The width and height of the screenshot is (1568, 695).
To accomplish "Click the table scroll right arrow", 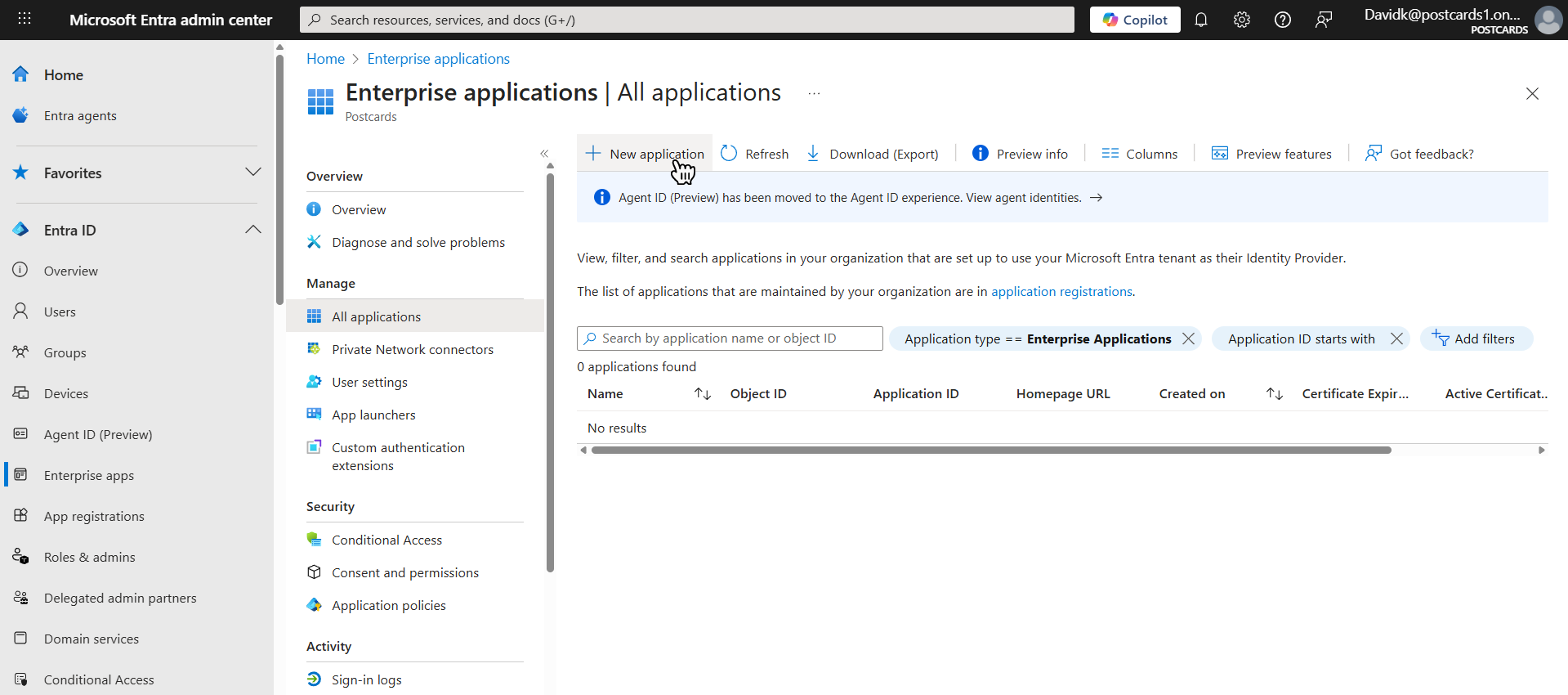I will click(x=1541, y=450).
